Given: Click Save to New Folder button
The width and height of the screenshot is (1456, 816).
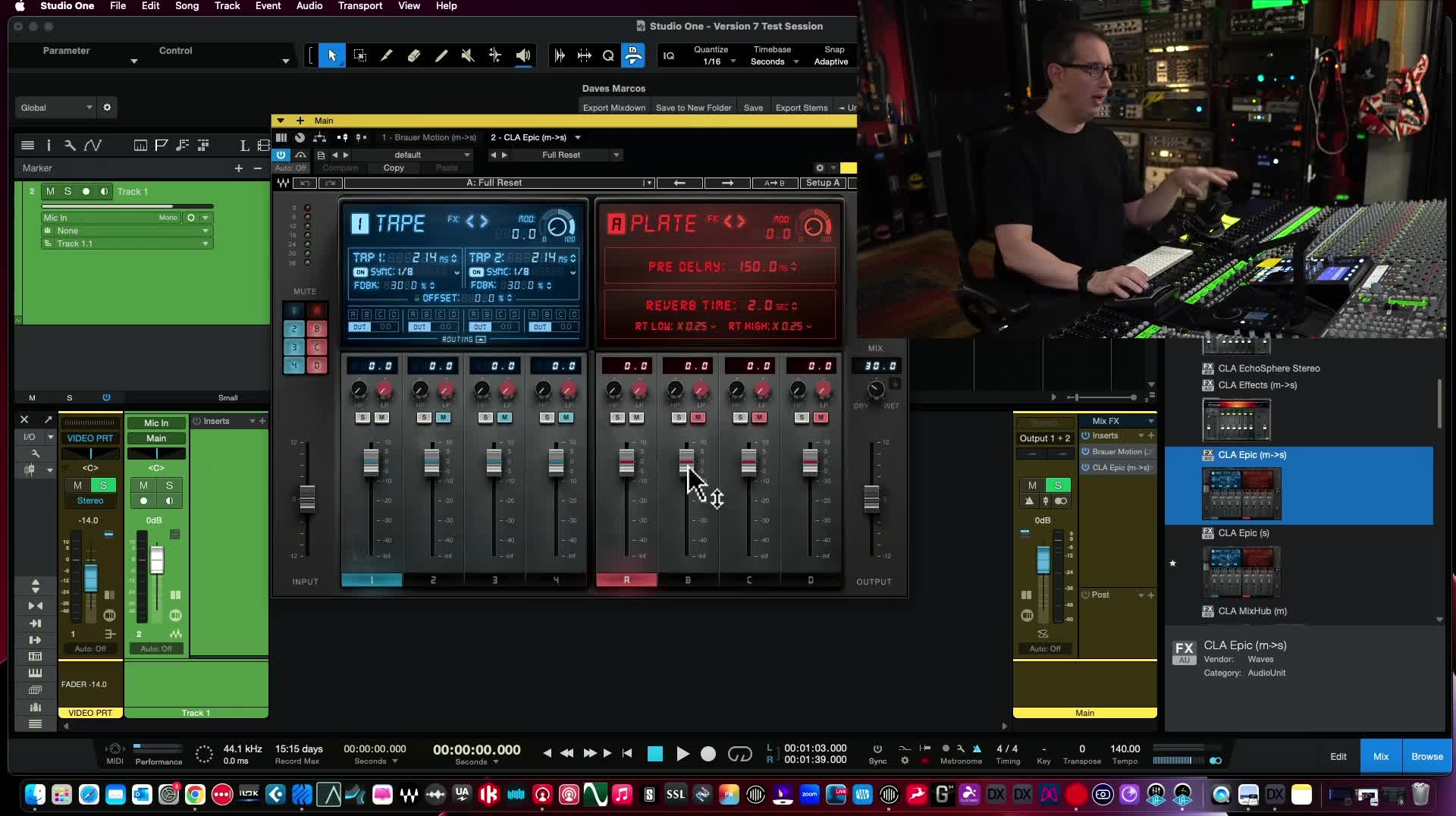Looking at the screenshot, I should 693,108.
